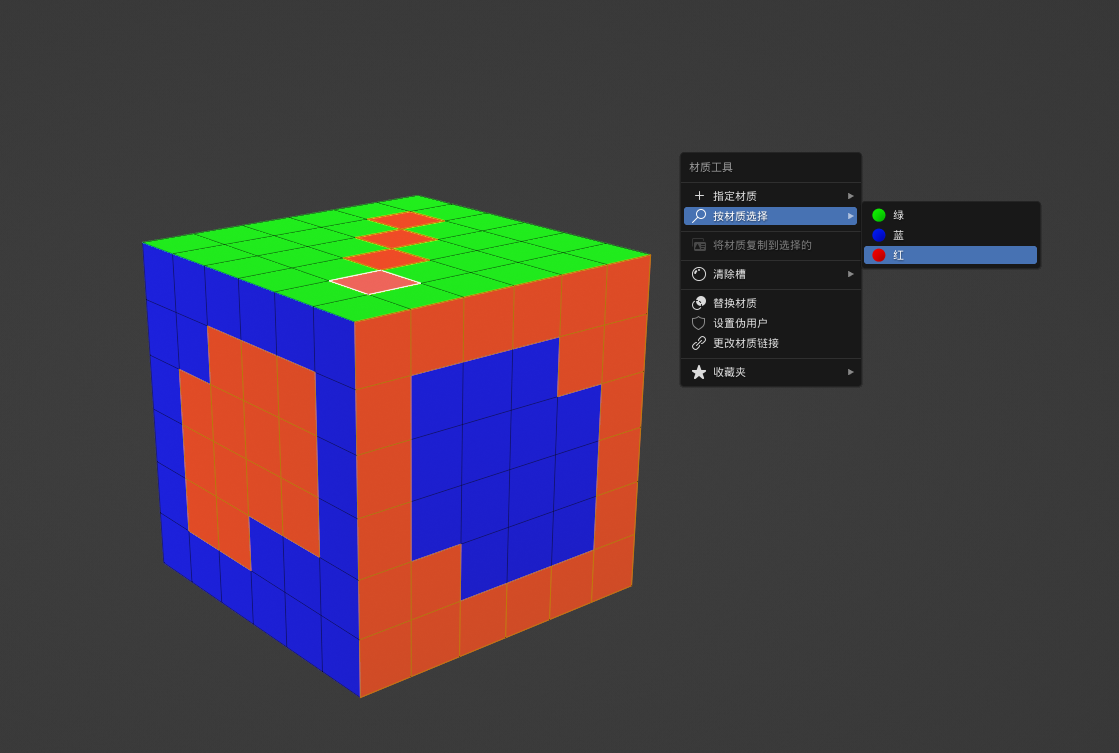Click the plus icon beside 指定材质
The height and width of the screenshot is (753, 1119).
coord(699,196)
